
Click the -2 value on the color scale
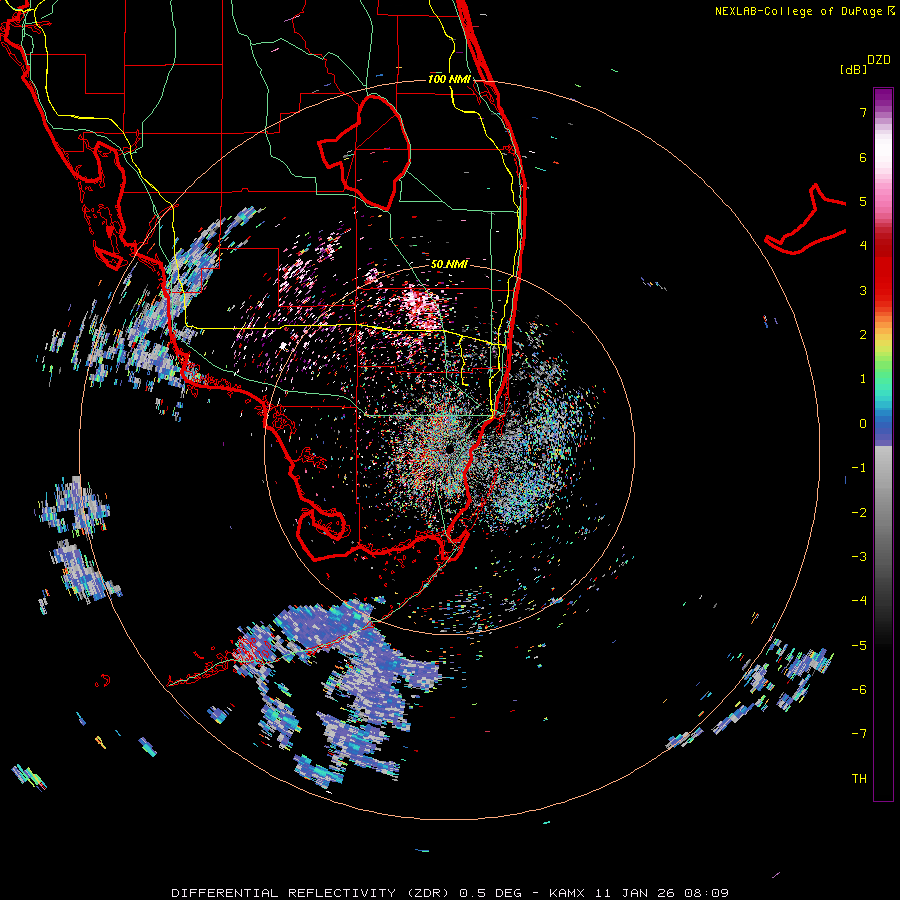point(859,513)
